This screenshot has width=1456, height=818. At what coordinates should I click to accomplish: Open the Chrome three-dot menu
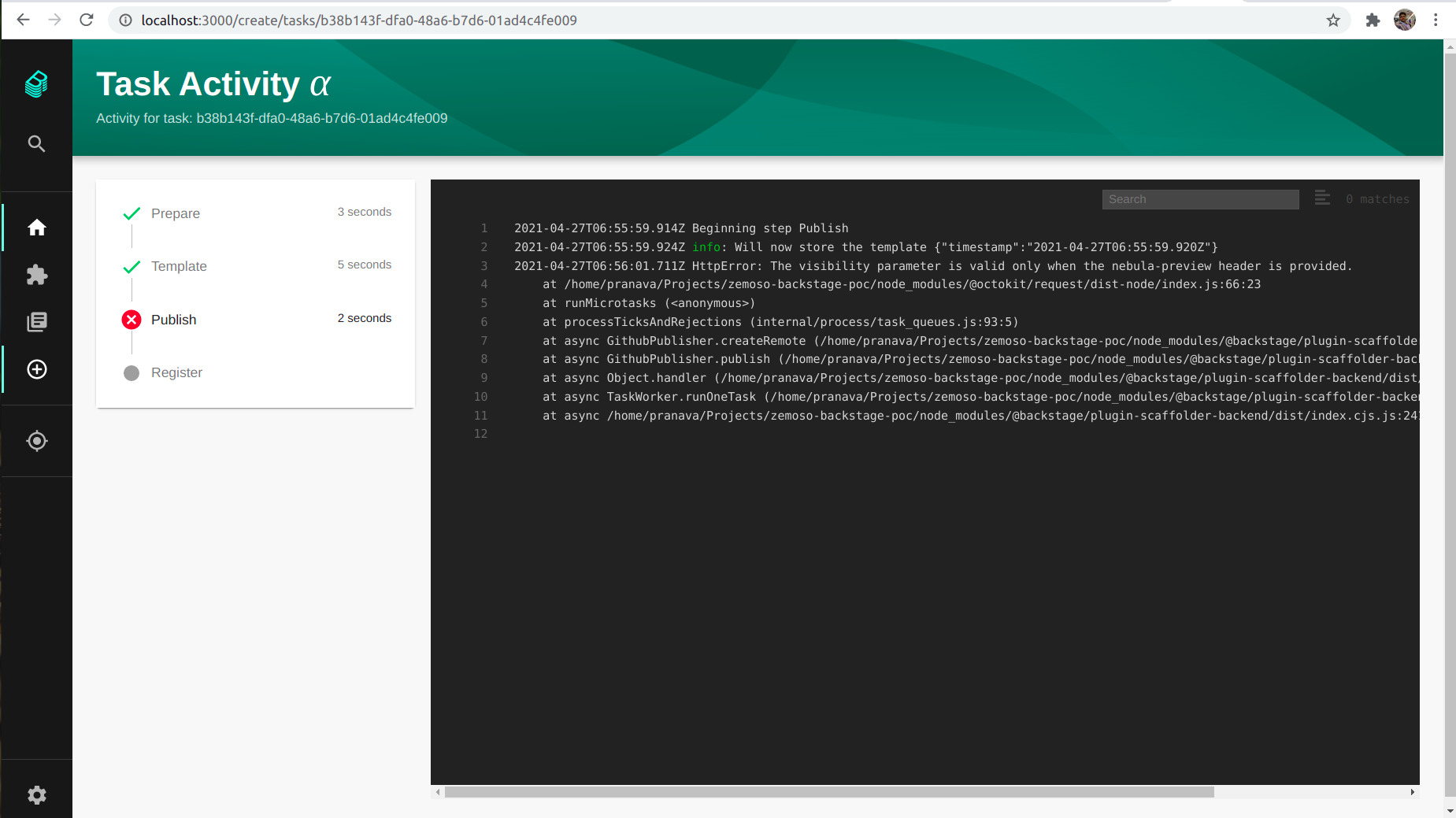tap(1436, 20)
